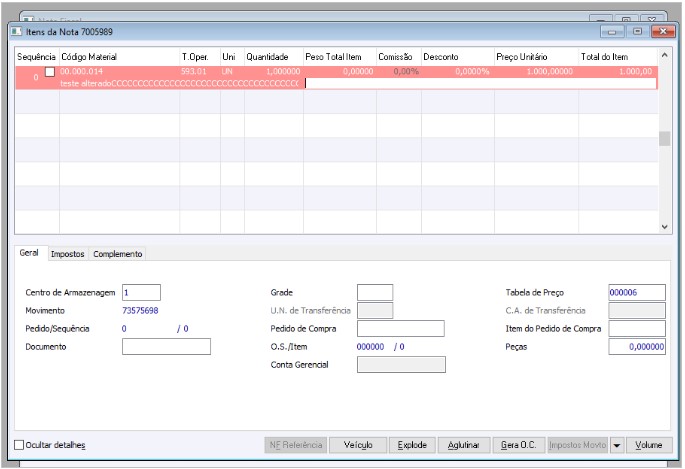The width and height of the screenshot is (685, 469).
Task: Maximize the Itens da Nota window
Action: 637,31
